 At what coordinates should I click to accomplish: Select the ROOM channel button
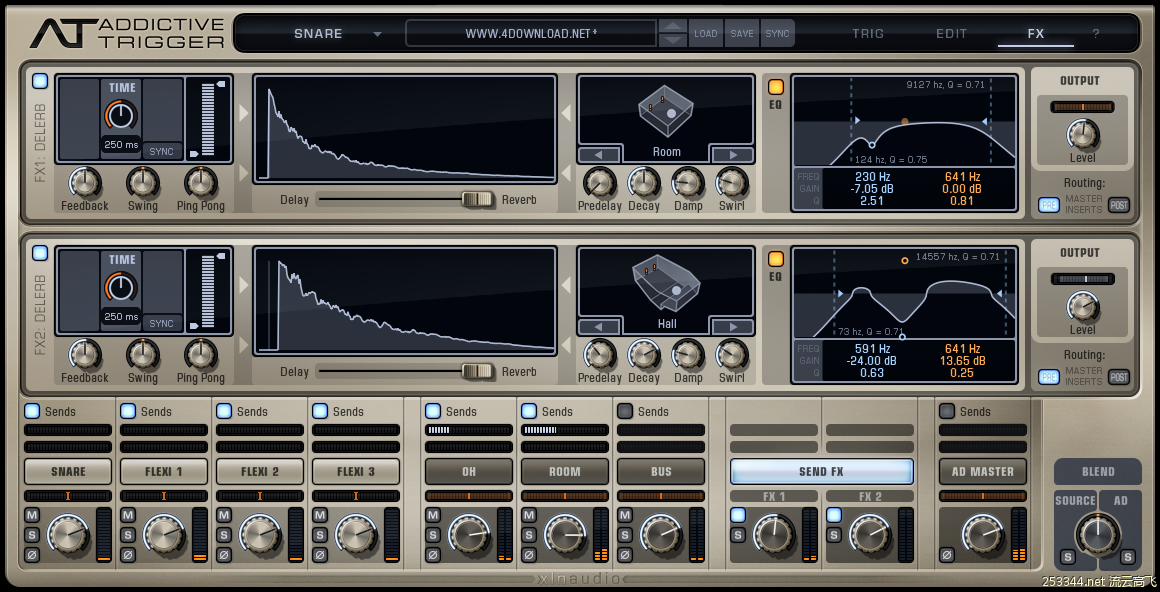point(564,471)
